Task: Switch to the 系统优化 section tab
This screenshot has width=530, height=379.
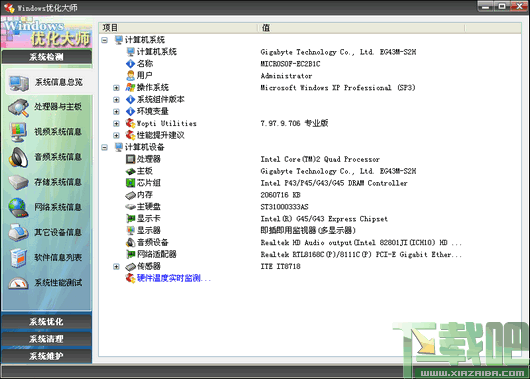Action: (47, 322)
